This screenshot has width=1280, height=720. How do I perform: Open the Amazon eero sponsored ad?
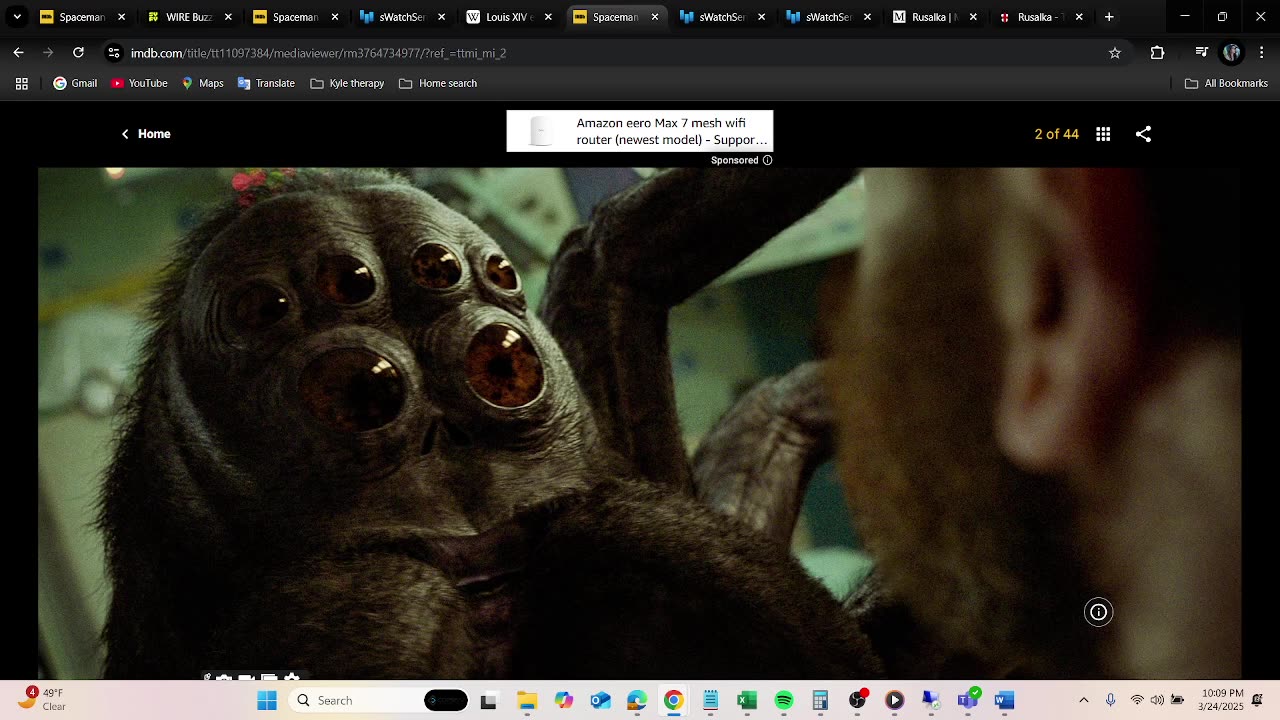640,131
